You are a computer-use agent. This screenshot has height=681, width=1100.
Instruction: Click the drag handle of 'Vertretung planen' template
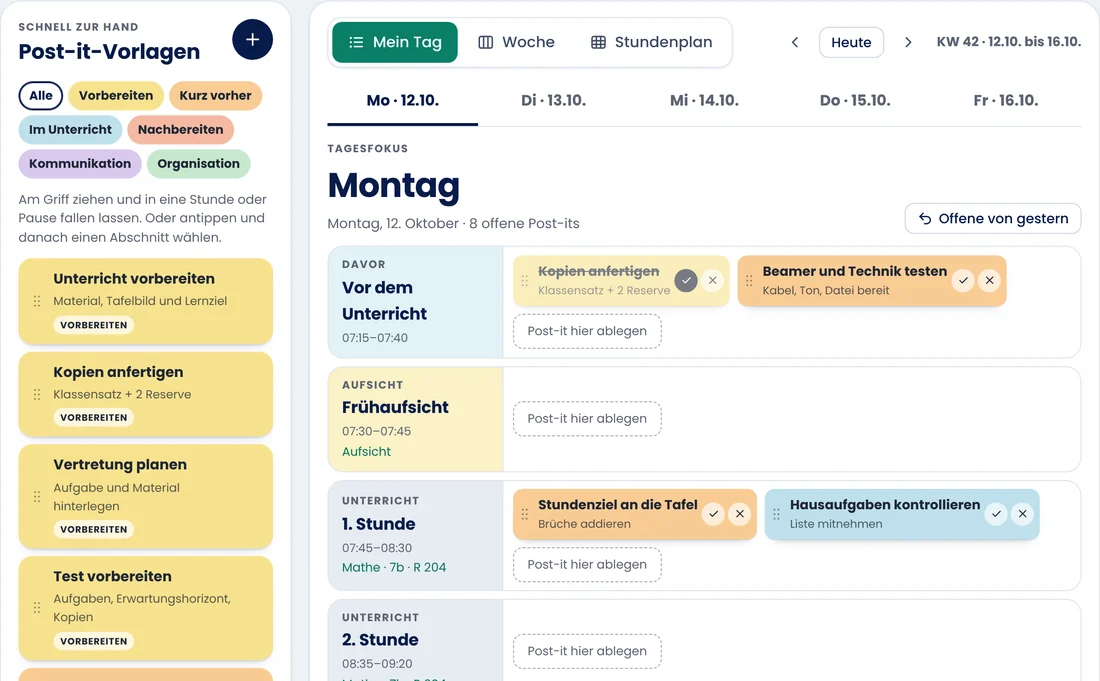tap(36, 497)
